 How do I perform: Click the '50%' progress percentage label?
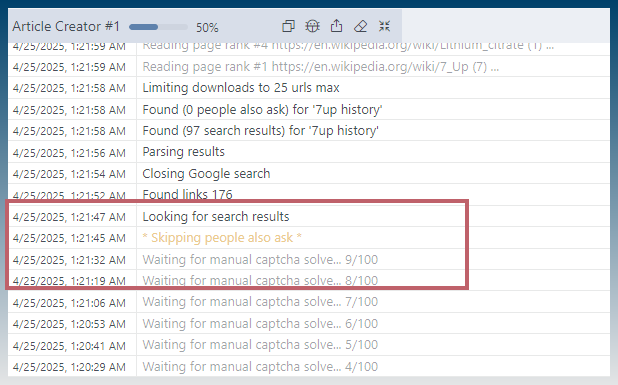[207, 27]
